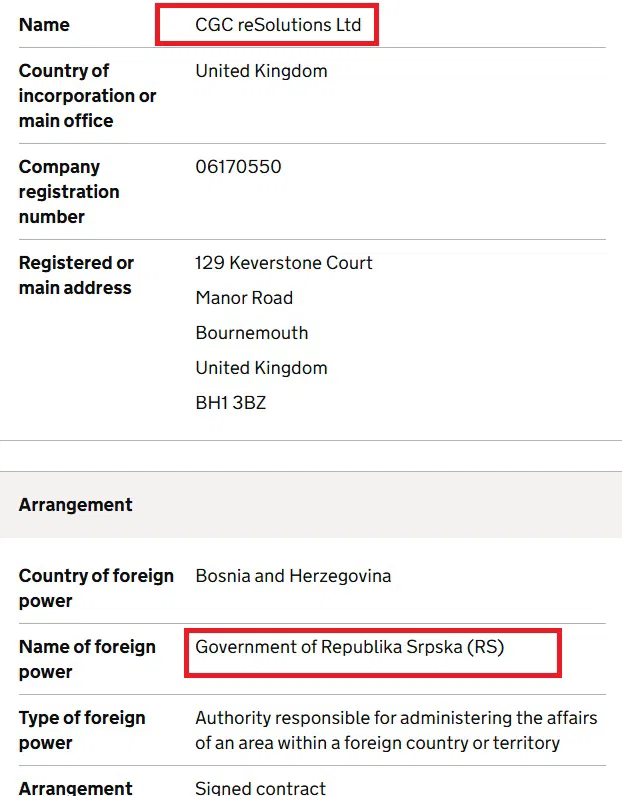Click the Name field label

click(x=44, y=25)
